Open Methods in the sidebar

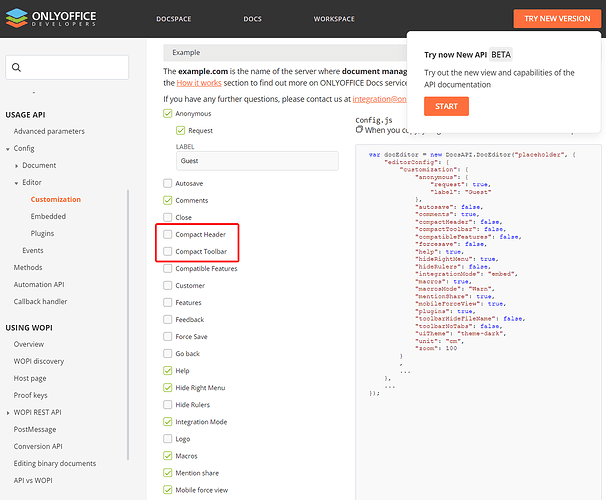[28, 267]
